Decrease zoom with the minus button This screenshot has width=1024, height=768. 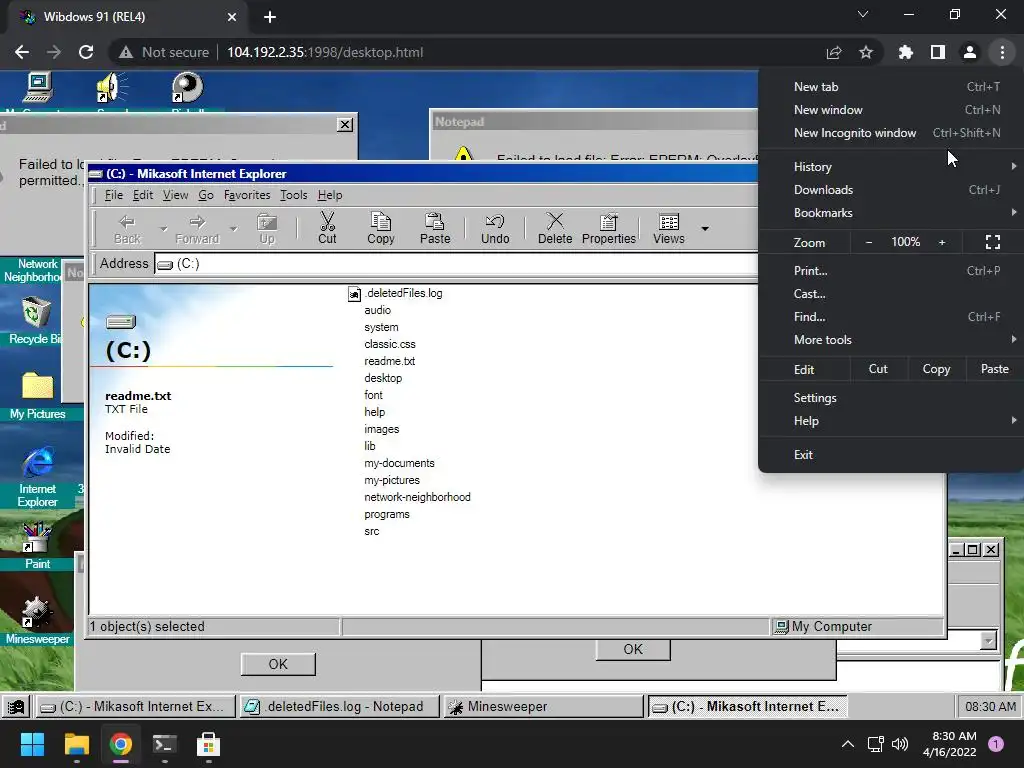click(869, 242)
